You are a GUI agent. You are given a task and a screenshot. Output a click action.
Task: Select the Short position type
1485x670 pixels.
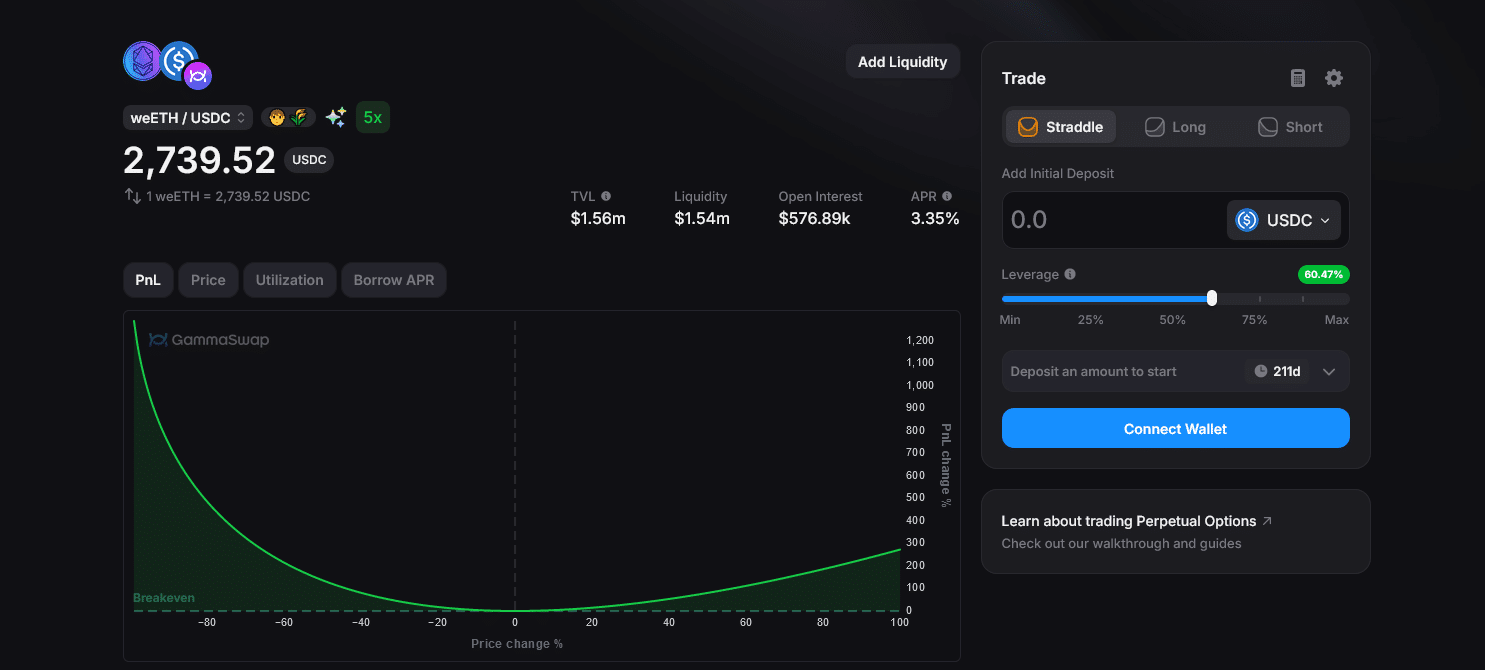tap(1290, 127)
